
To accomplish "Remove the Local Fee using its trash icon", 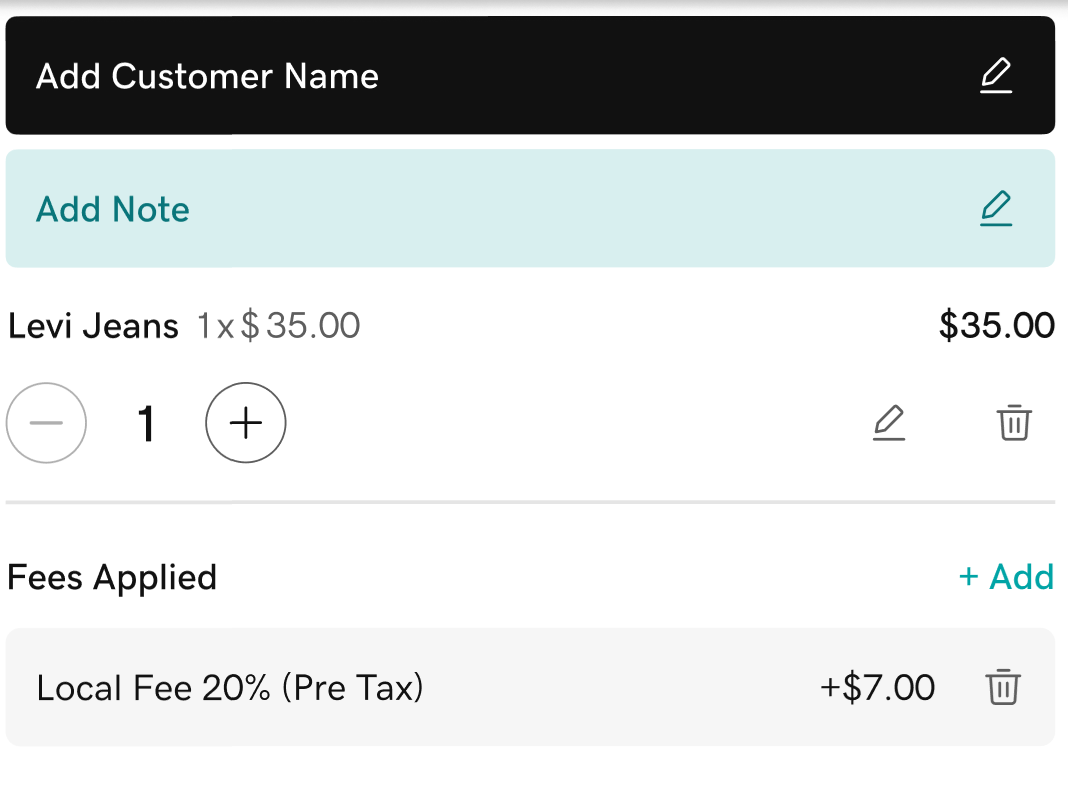I will [x=1003, y=688].
